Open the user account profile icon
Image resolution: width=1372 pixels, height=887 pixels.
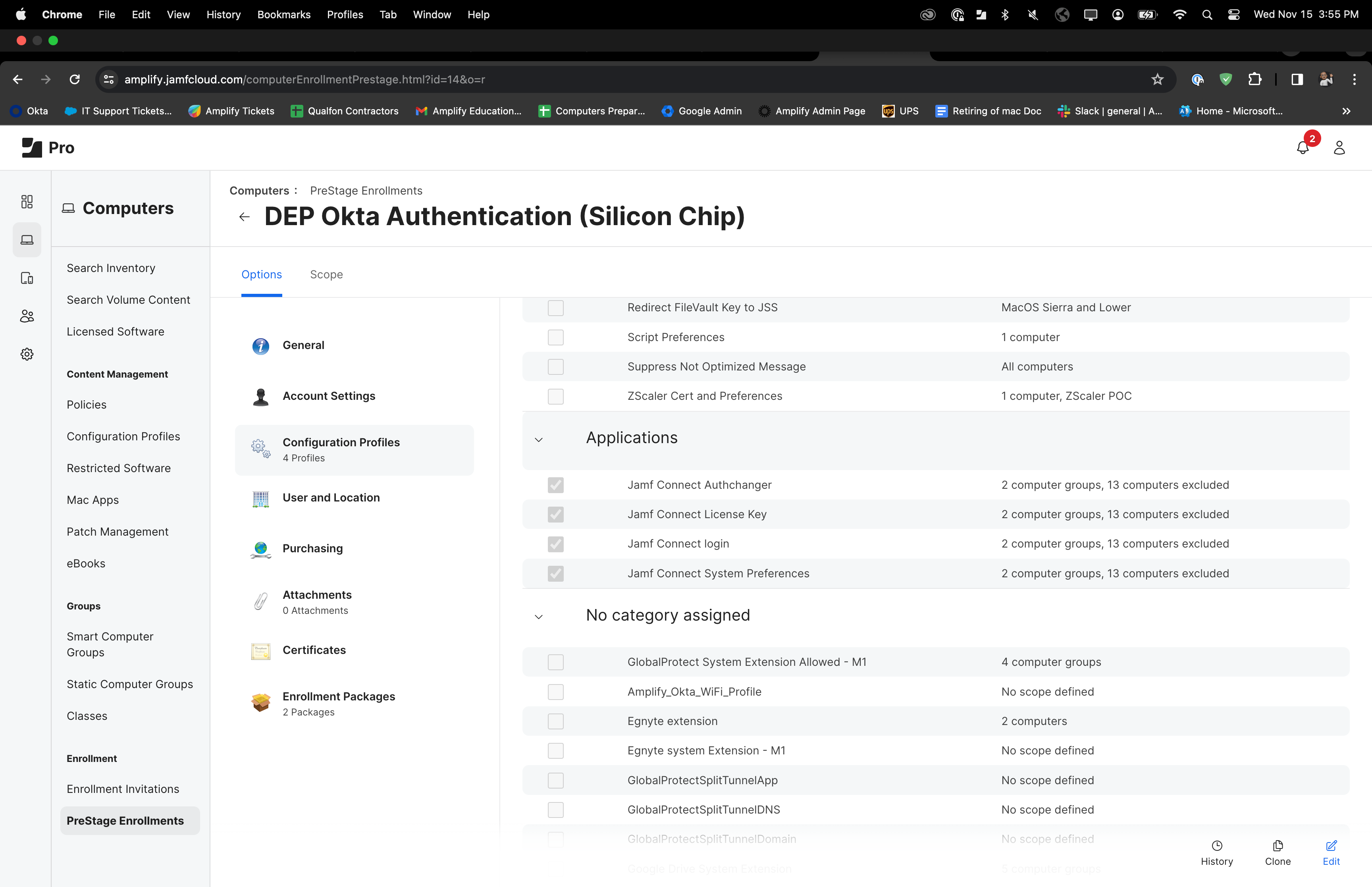1339,147
